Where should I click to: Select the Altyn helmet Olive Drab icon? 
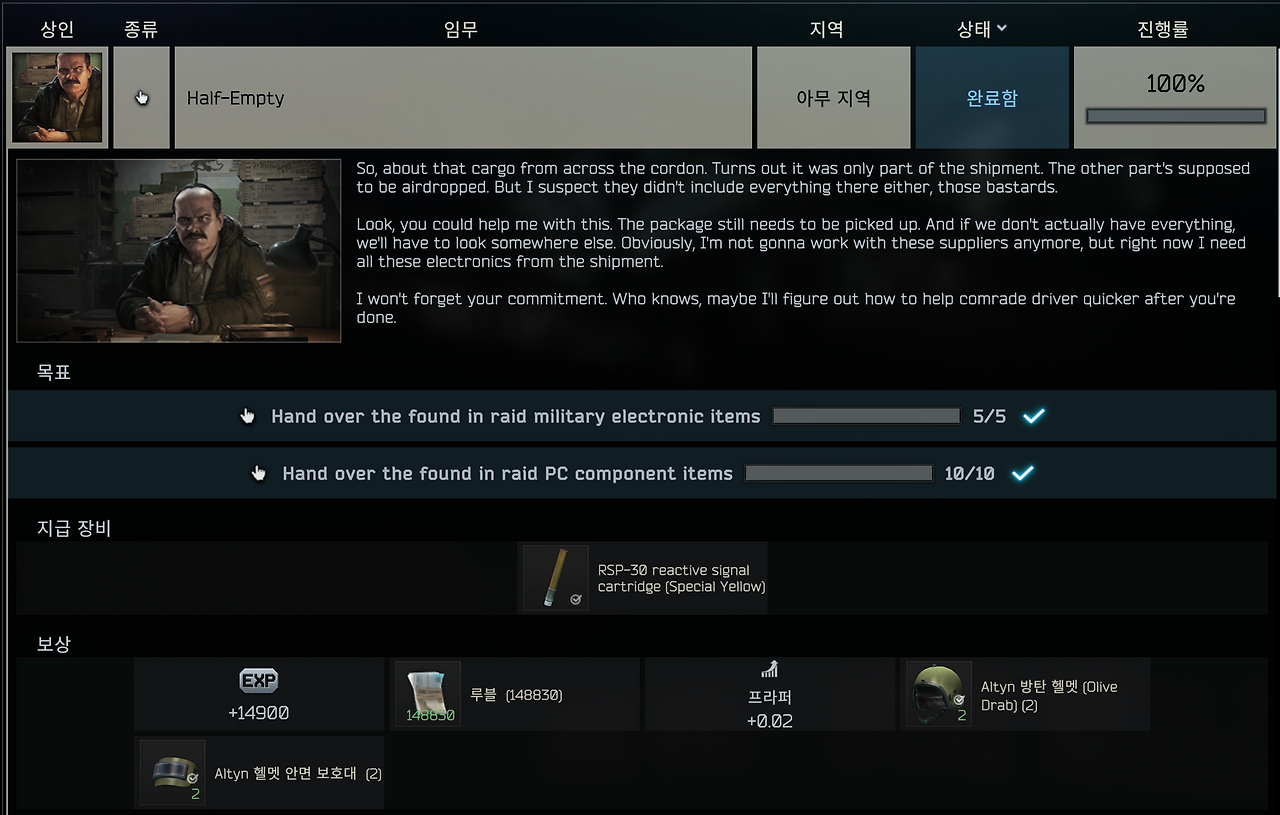pyautogui.click(x=939, y=693)
